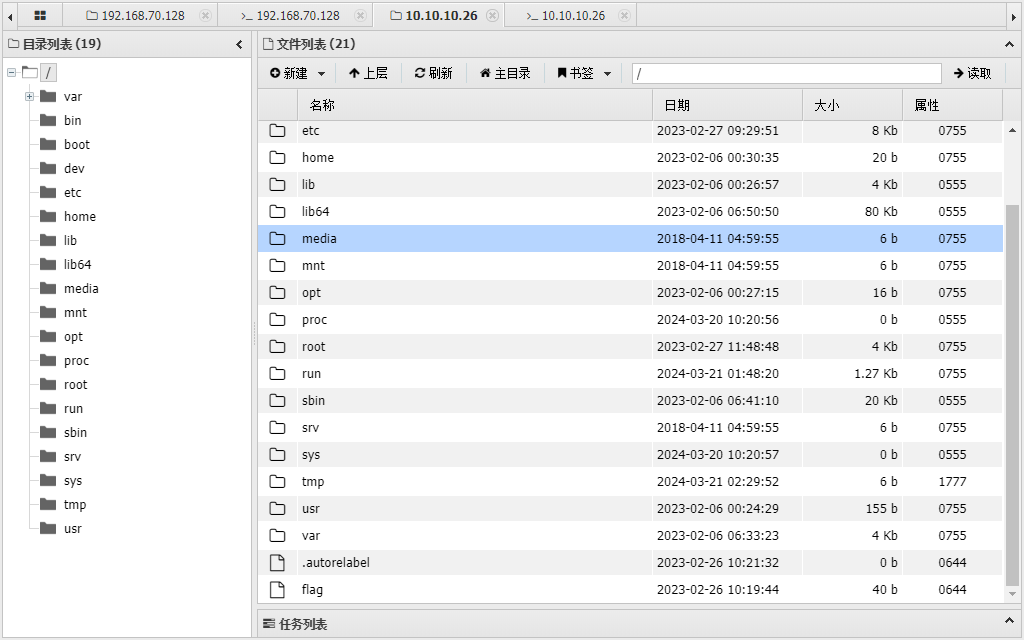Image resolution: width=1024 pixels, height=640 pixels.
Task: Select mnt folder in directory tree
Action: [x=75, y=313]
